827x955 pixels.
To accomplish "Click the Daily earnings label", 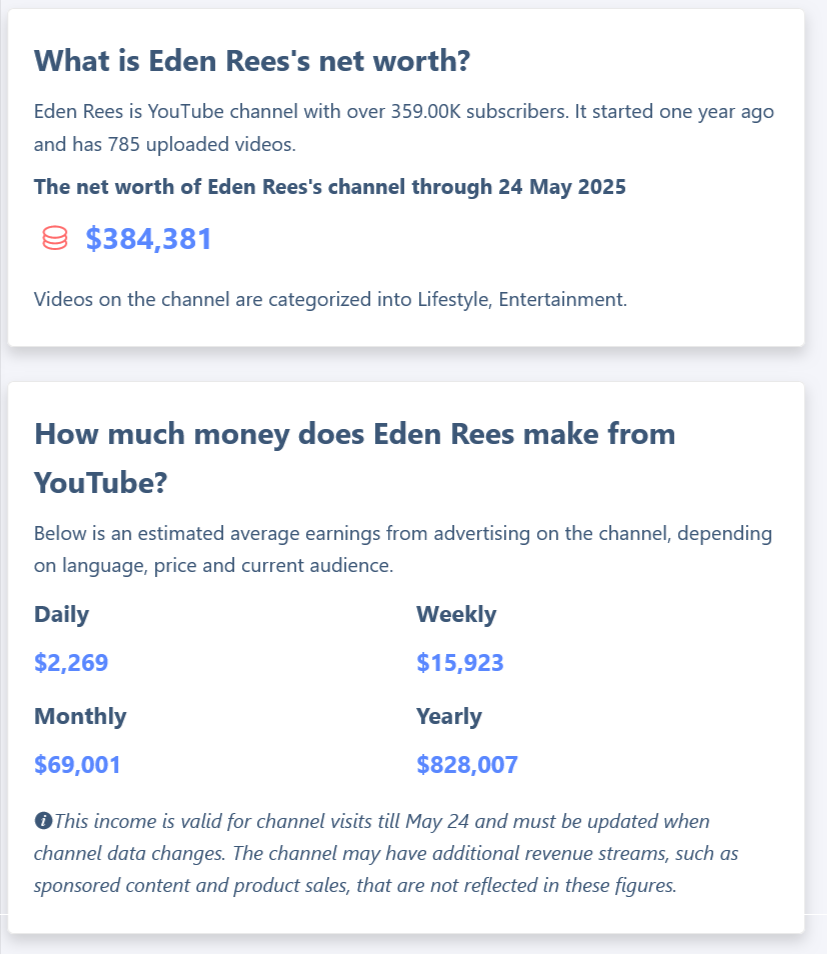I will [x=61, y=614].
